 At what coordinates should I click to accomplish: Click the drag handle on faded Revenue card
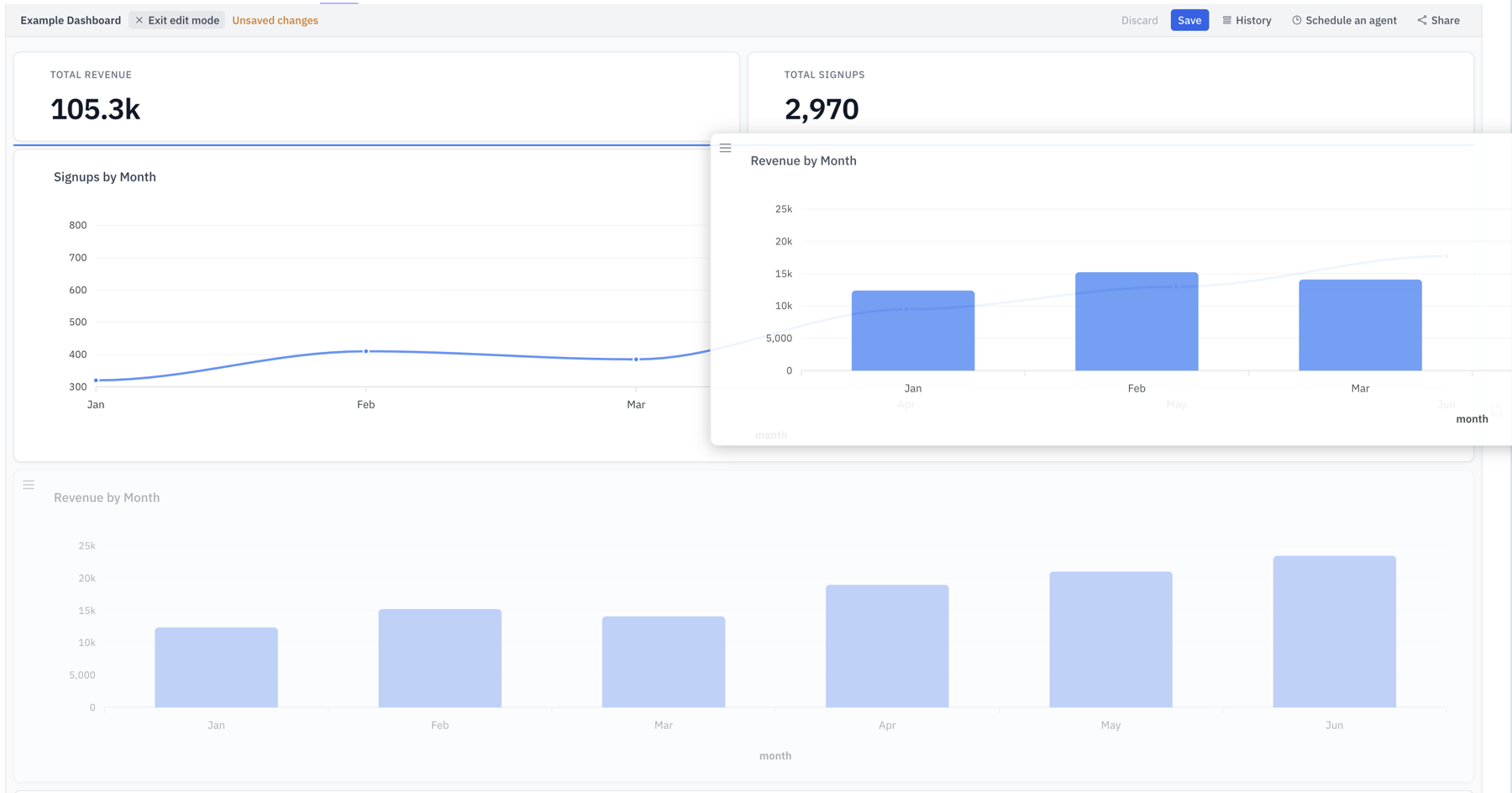[x=29, y=485]
